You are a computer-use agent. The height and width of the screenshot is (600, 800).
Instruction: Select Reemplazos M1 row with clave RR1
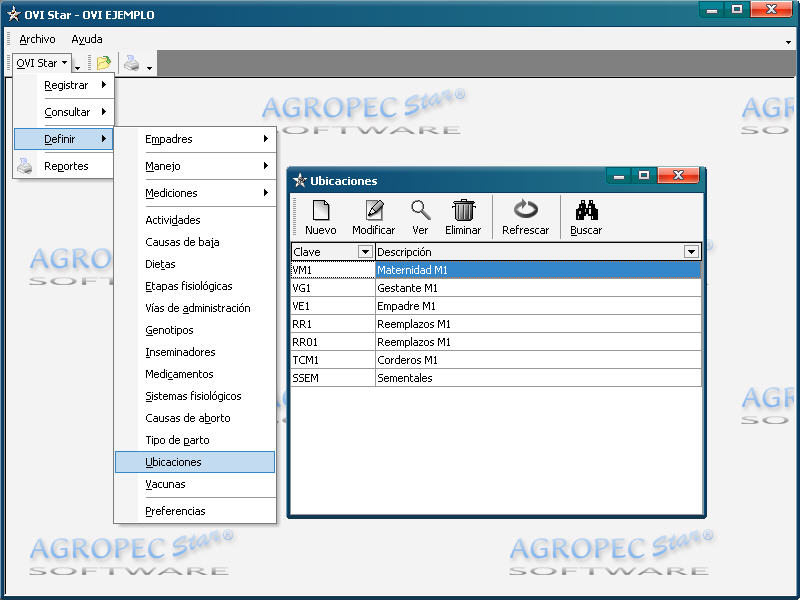(x=496, y=323)
